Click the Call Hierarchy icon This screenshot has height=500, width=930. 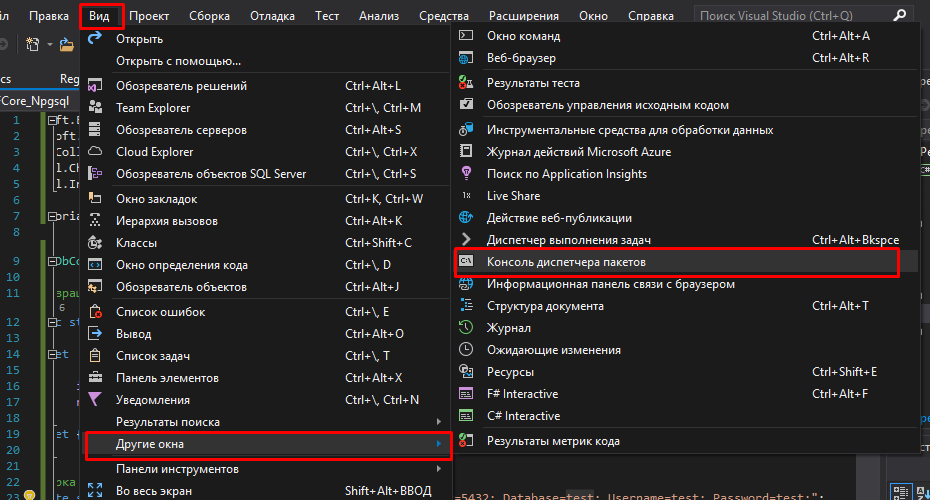pyautogui.click(x=95, y=220)
